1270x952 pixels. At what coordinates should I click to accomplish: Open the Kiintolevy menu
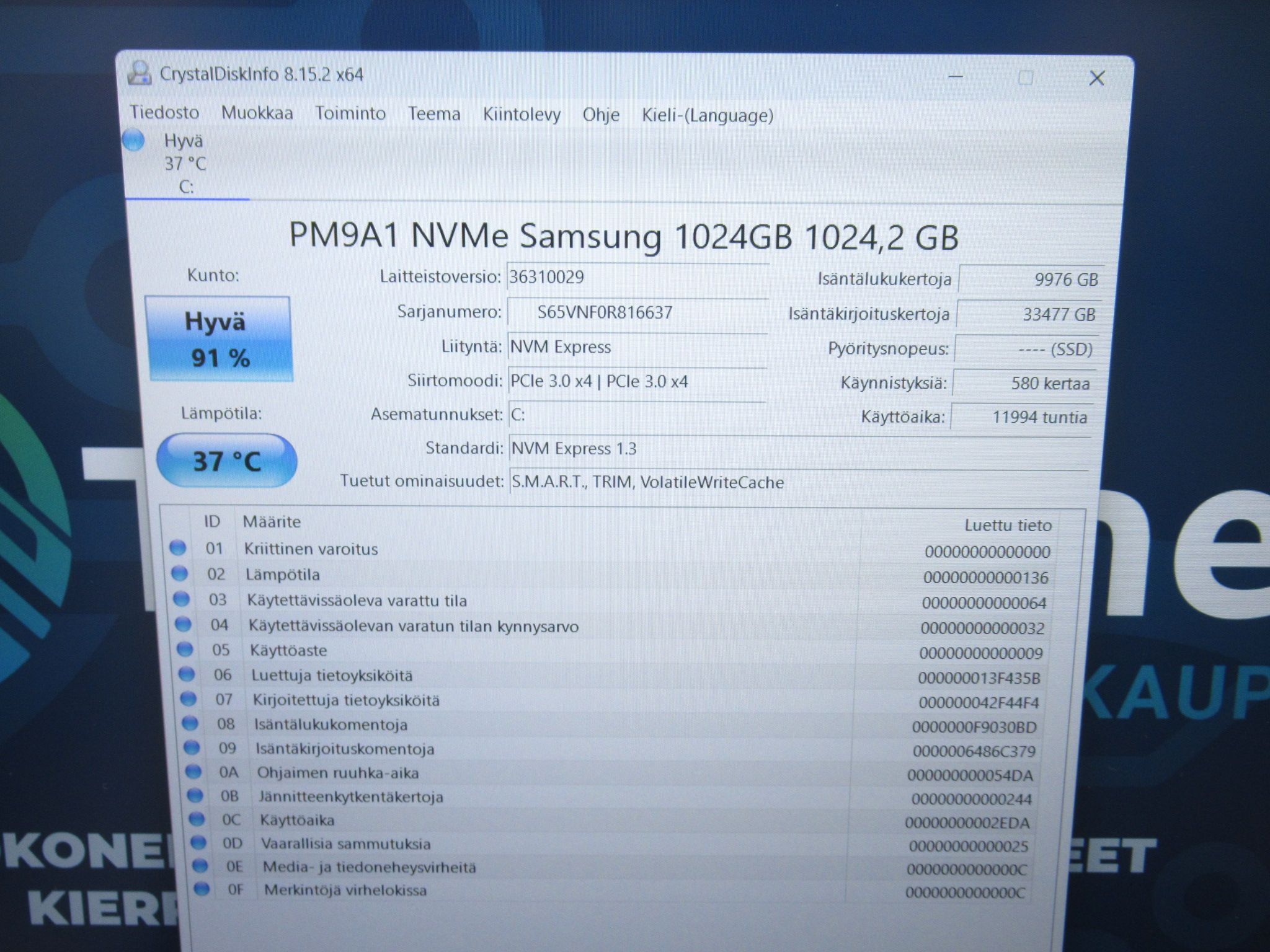coord(522,115)
